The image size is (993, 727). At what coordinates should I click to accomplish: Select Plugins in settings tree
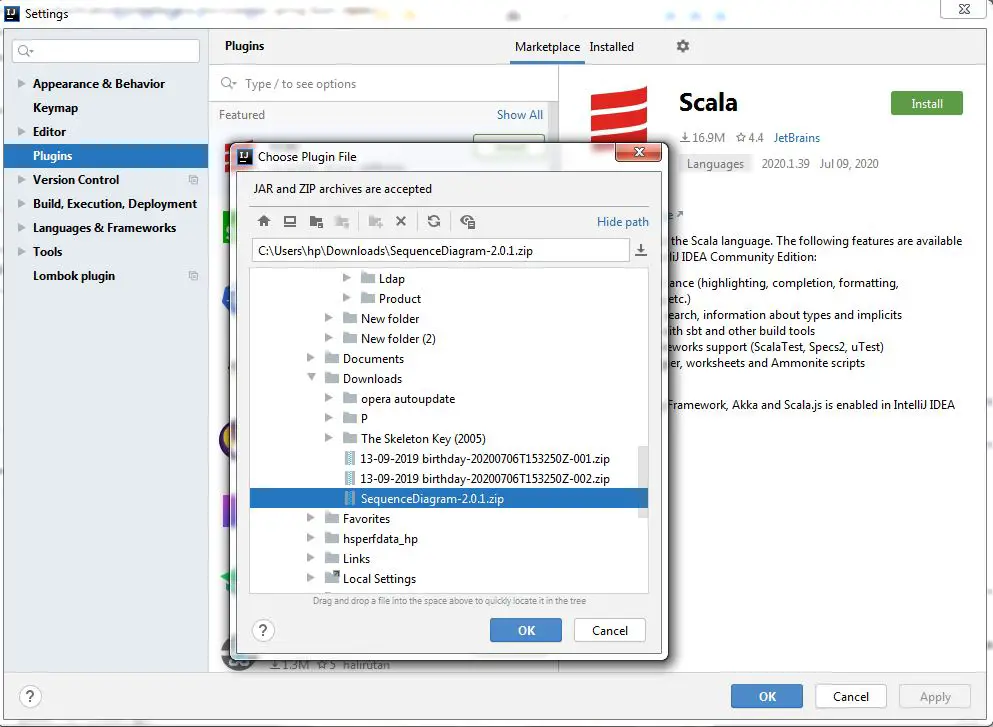coord(106,156)
